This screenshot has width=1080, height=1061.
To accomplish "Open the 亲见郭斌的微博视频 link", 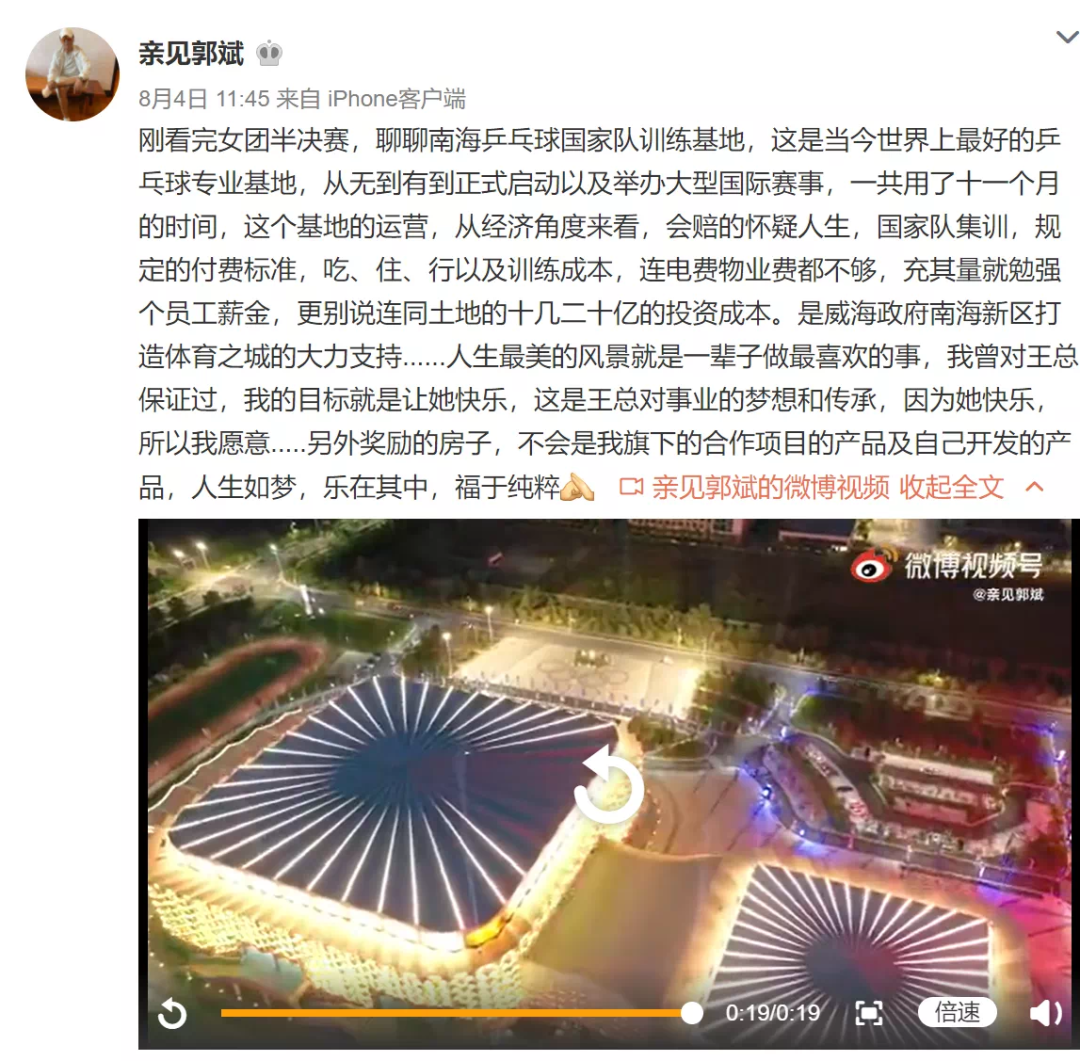I will (x=771, y=488).
